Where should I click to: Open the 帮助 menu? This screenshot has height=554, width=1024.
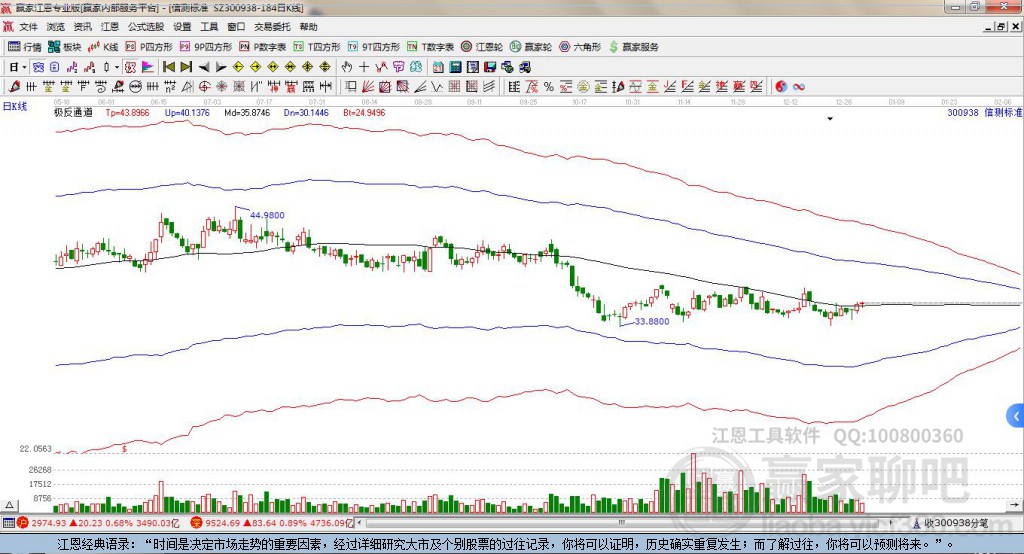pyautogui.click(x=308, y=27)
